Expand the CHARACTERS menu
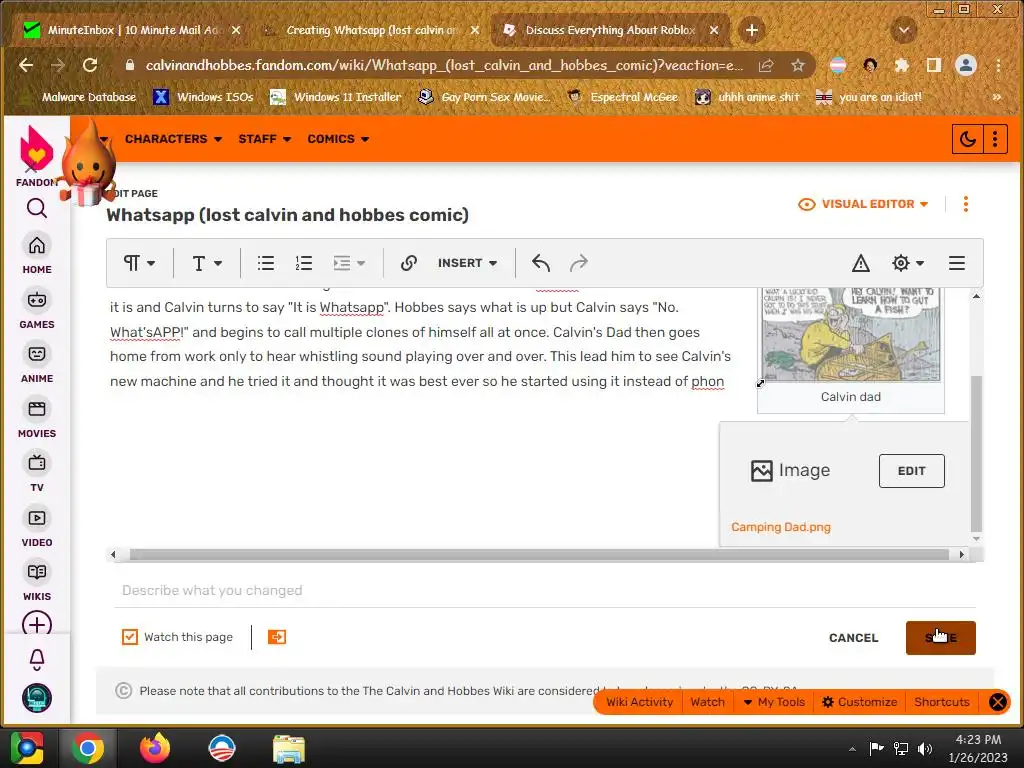This screenshot has width=1024, height=768. coord(173,139)
